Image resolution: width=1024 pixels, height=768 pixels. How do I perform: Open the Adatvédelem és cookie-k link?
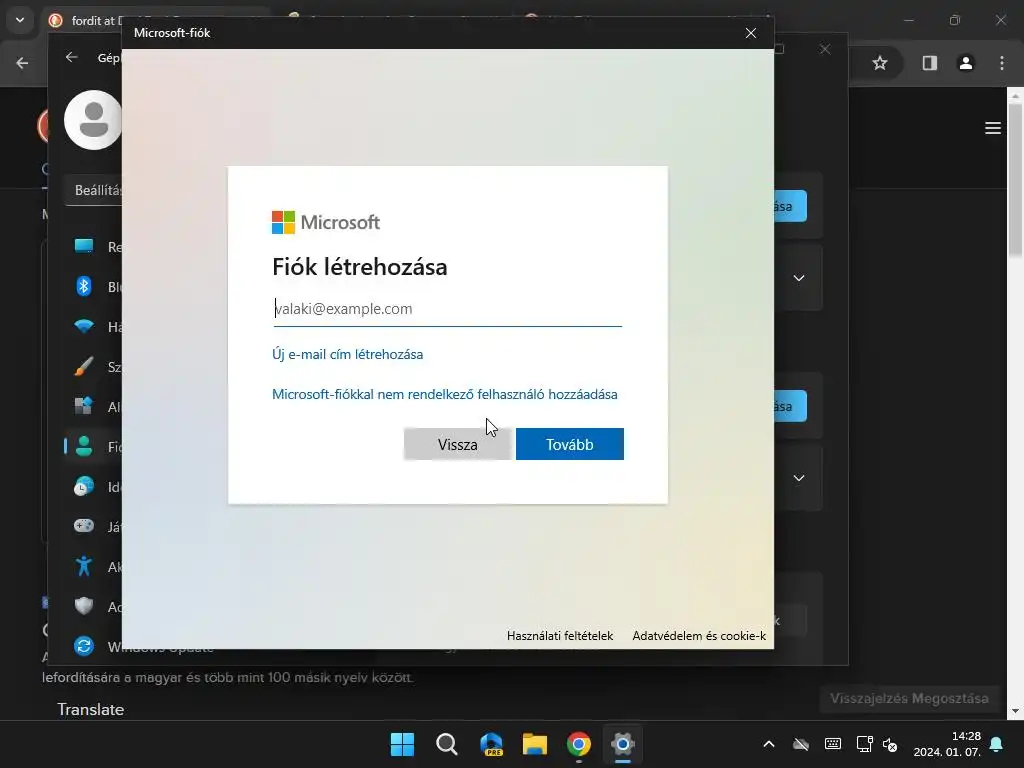pos(699,635)
